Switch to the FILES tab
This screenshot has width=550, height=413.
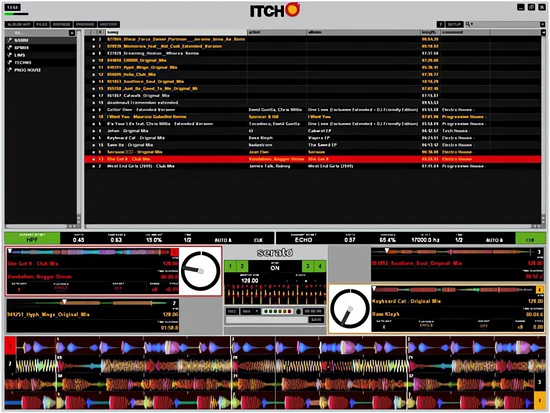[42, 24]
